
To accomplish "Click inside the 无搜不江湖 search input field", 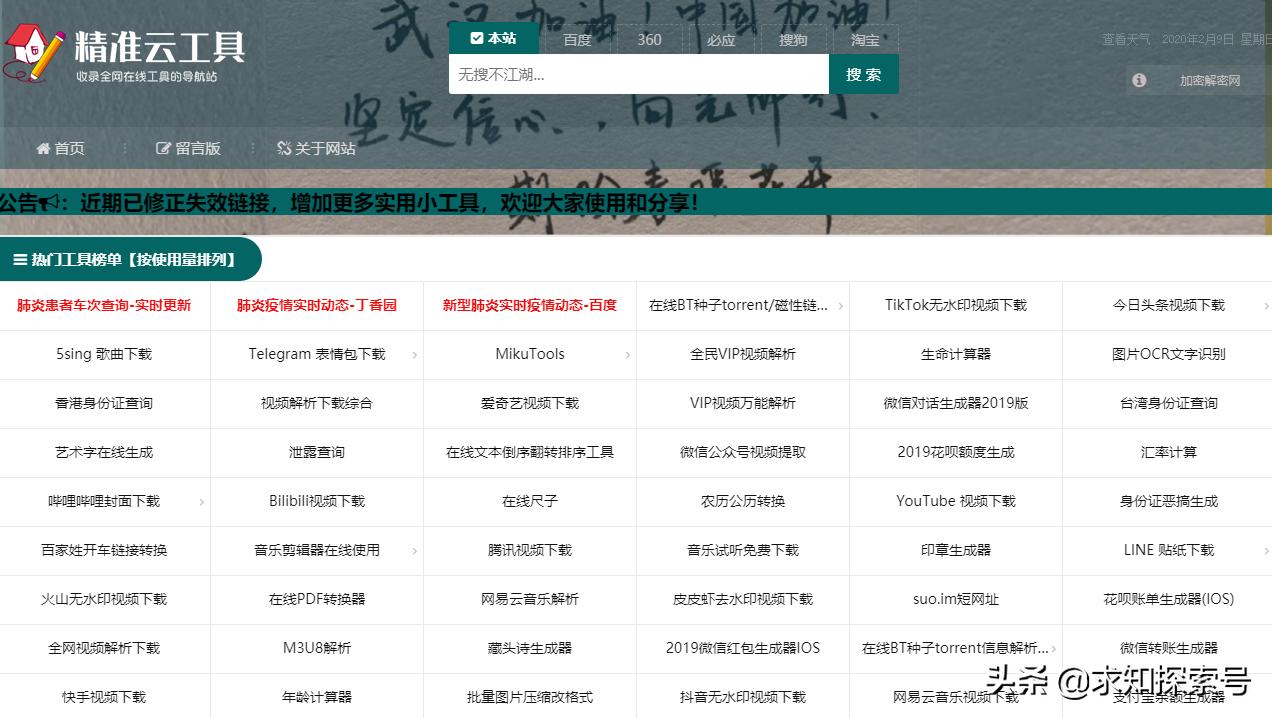I will (x=639, y=73).
